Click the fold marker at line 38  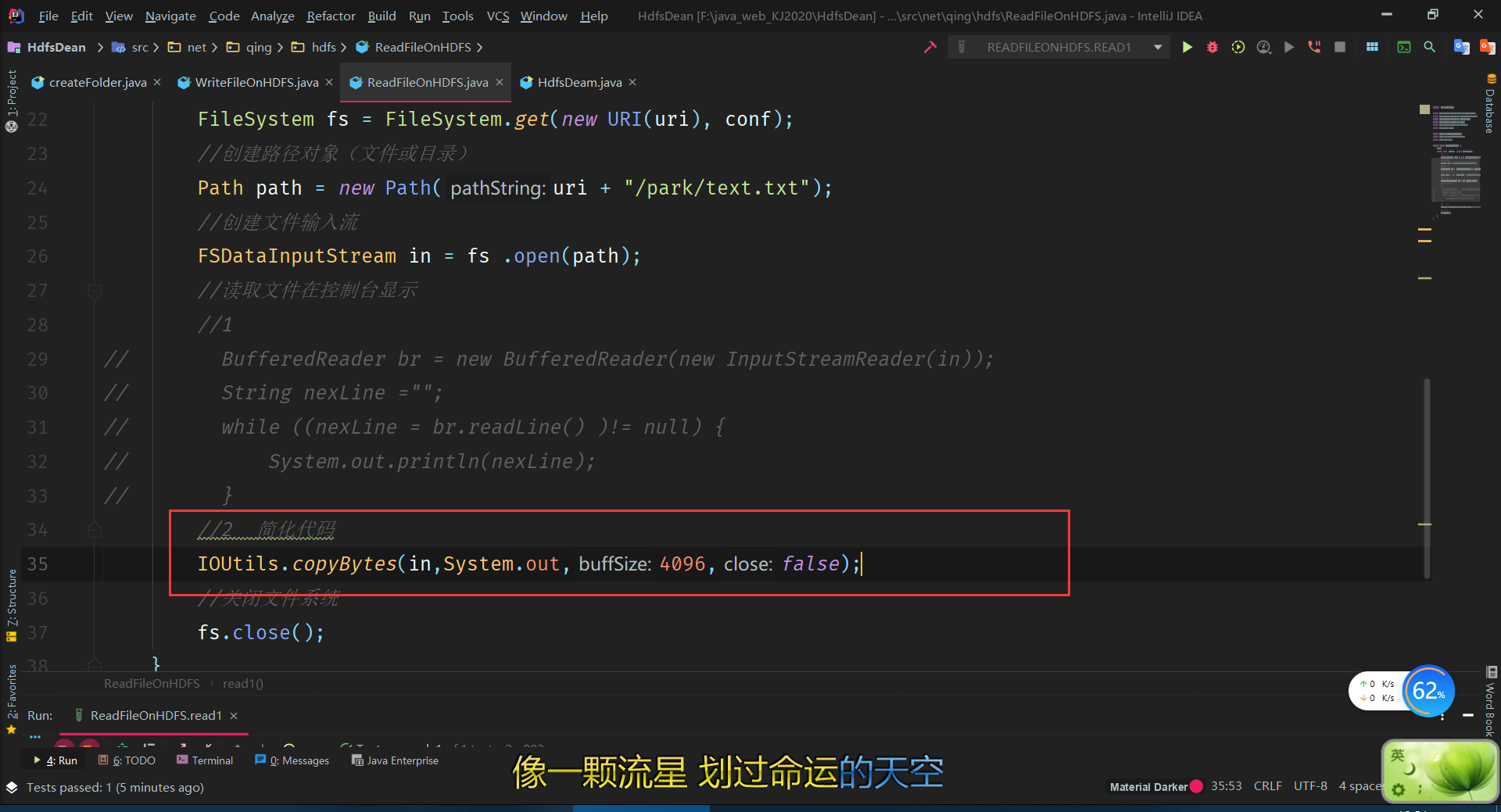95,666
